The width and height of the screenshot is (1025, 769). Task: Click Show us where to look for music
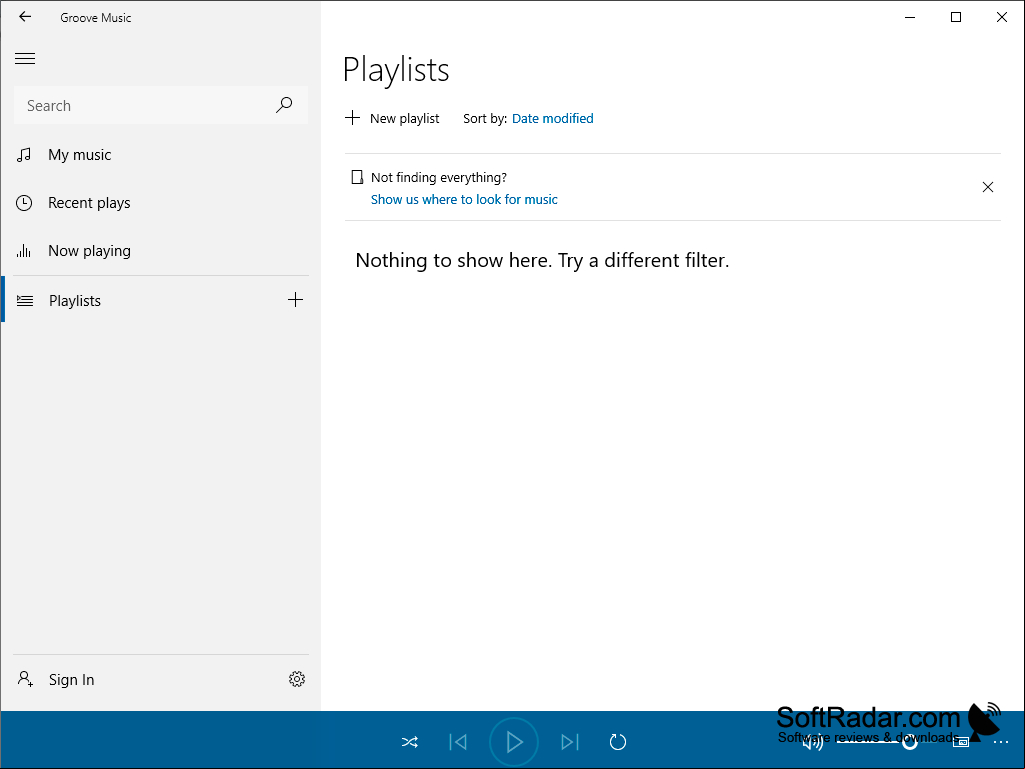[464, 199]
